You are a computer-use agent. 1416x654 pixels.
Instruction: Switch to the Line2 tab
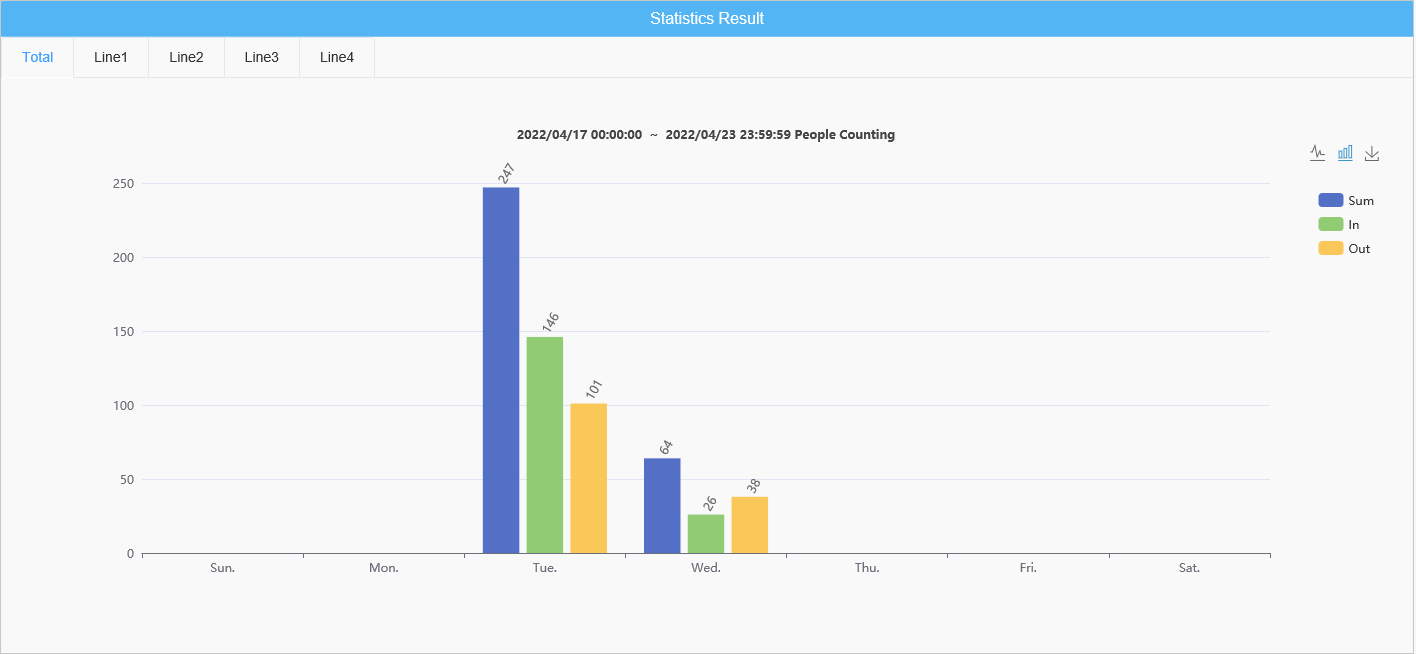(186, 57)
